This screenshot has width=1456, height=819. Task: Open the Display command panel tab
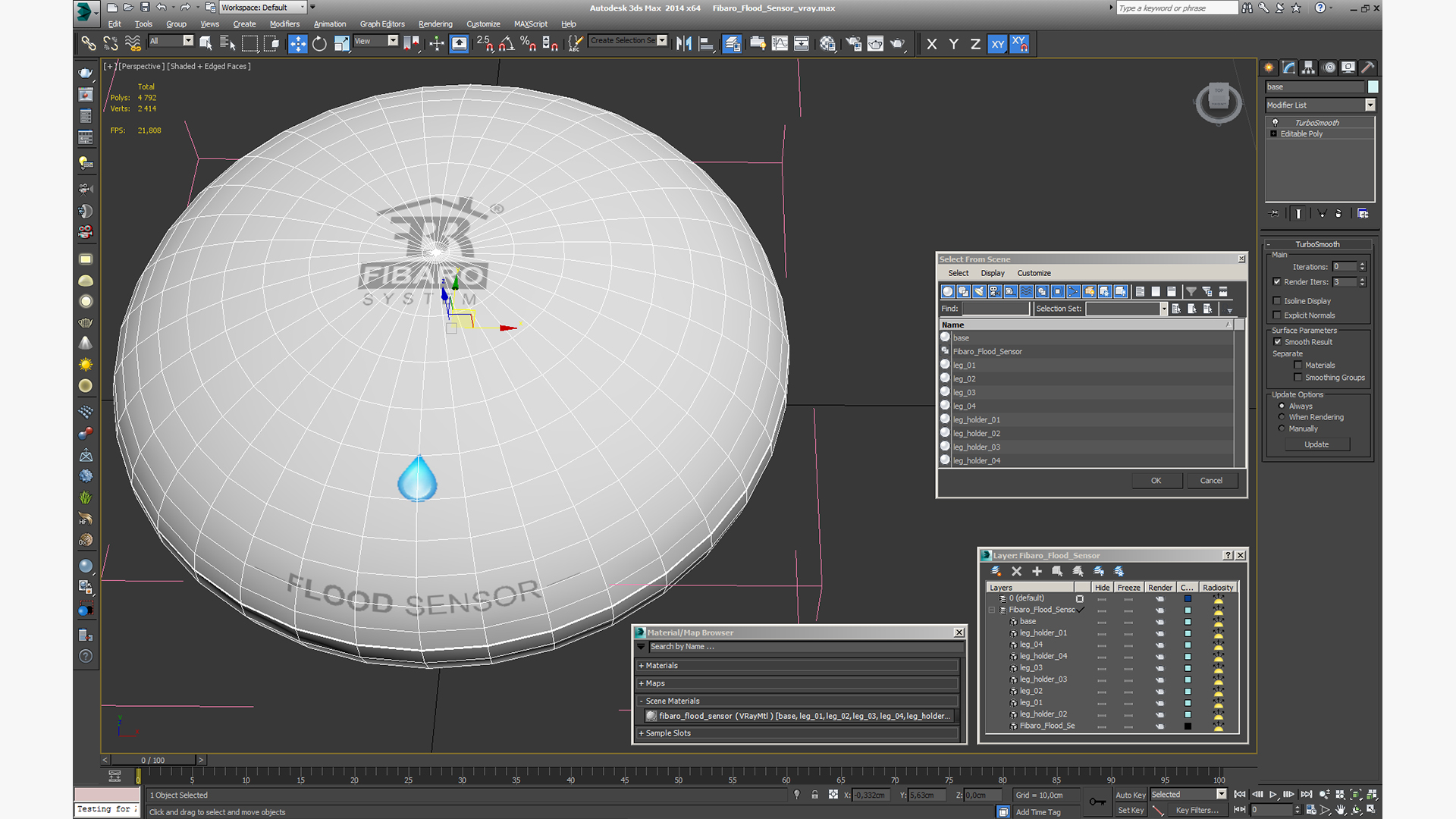(x=1348, y=67)
